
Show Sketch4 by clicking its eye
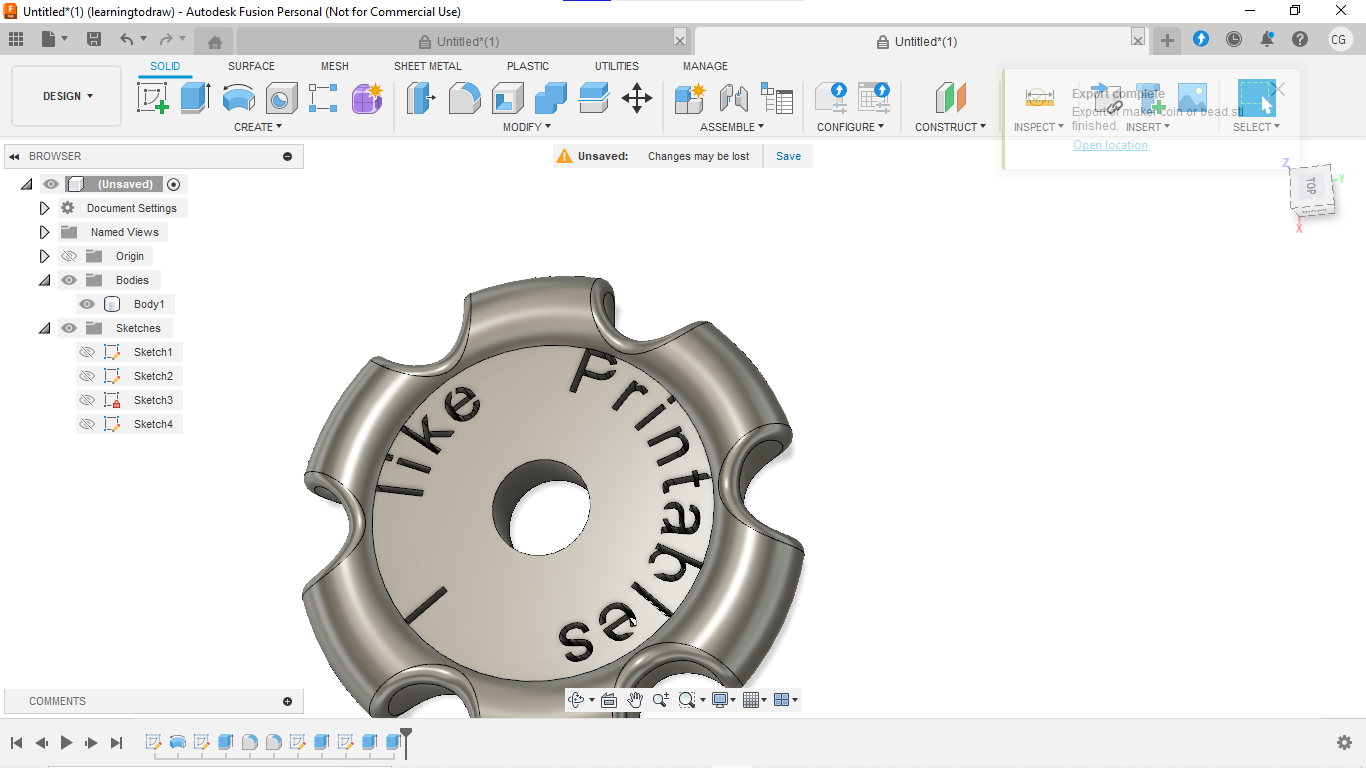(x=87, y=424)
